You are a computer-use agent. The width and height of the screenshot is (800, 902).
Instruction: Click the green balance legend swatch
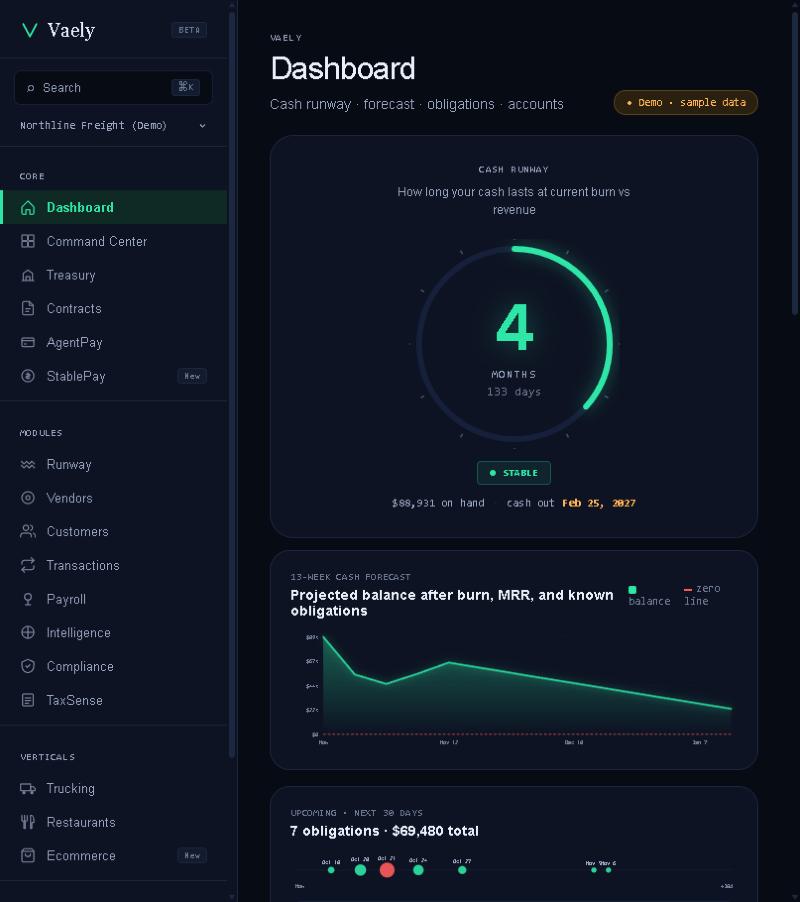632,590
